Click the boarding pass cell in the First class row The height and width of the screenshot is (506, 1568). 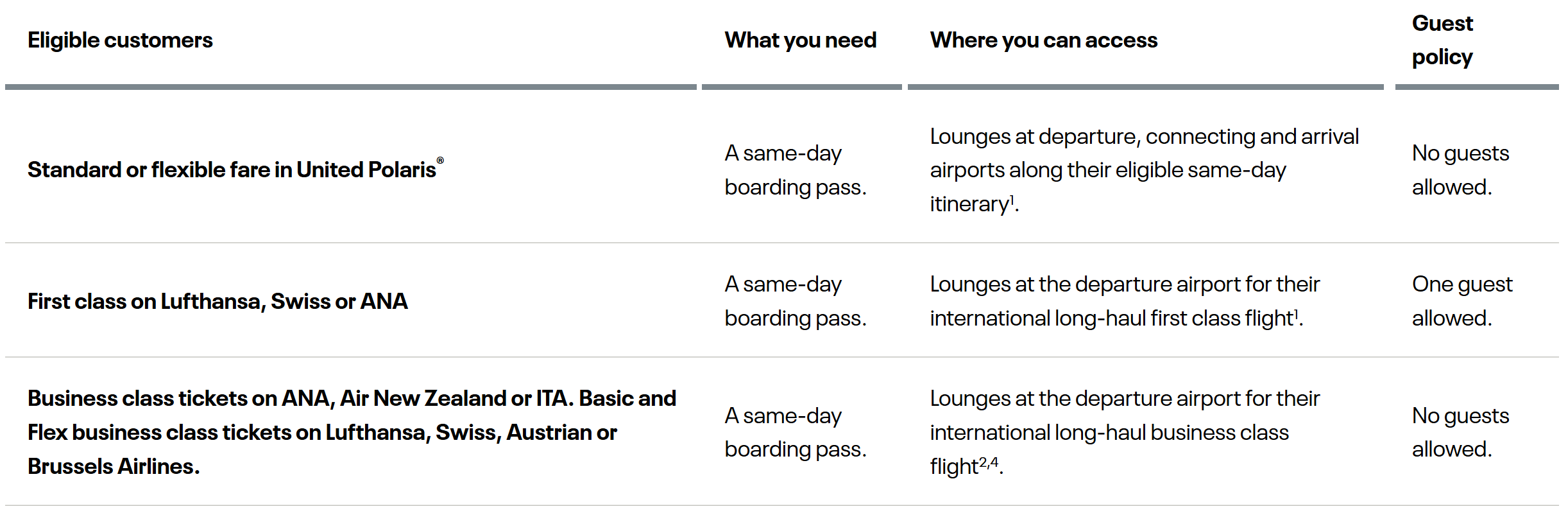(795, 301)
